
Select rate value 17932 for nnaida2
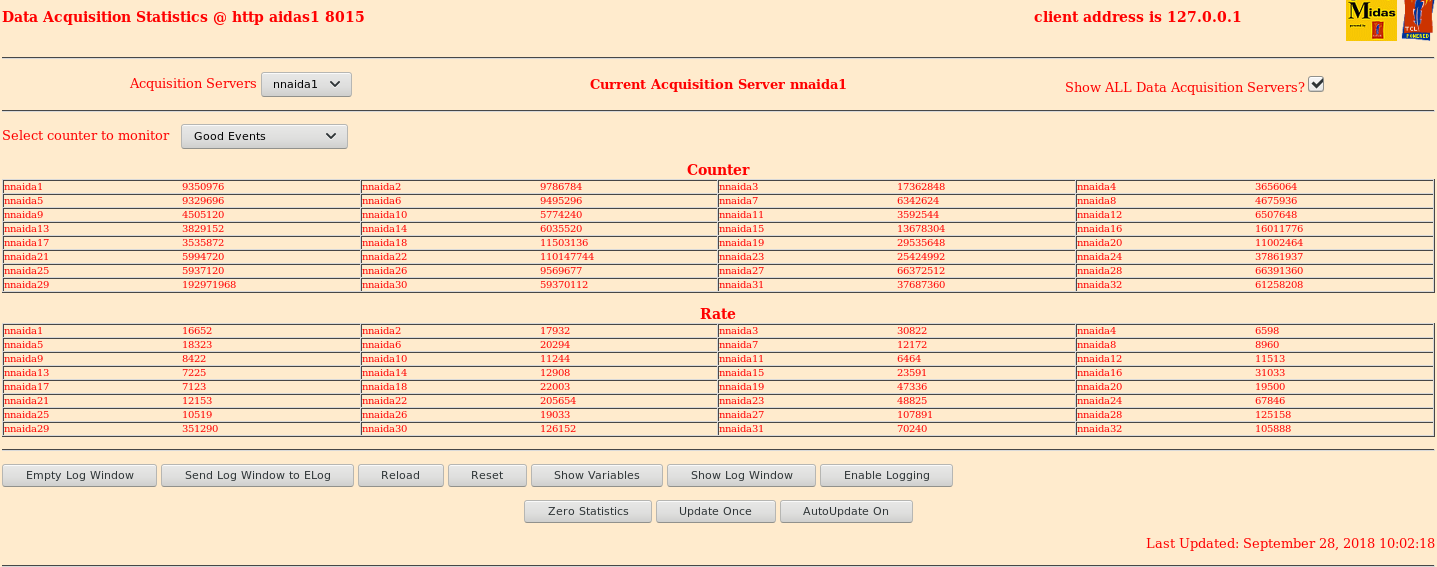click(x=555, y=331)
